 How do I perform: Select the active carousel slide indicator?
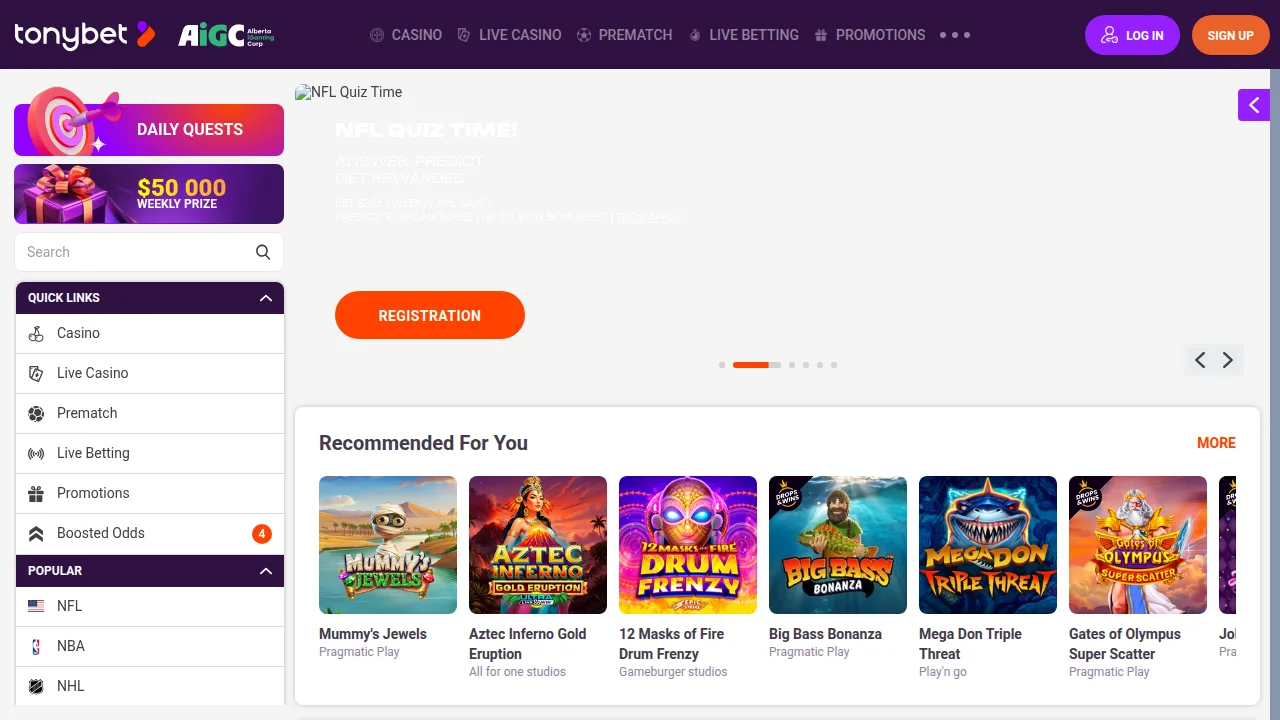click(x=757, y=365)
